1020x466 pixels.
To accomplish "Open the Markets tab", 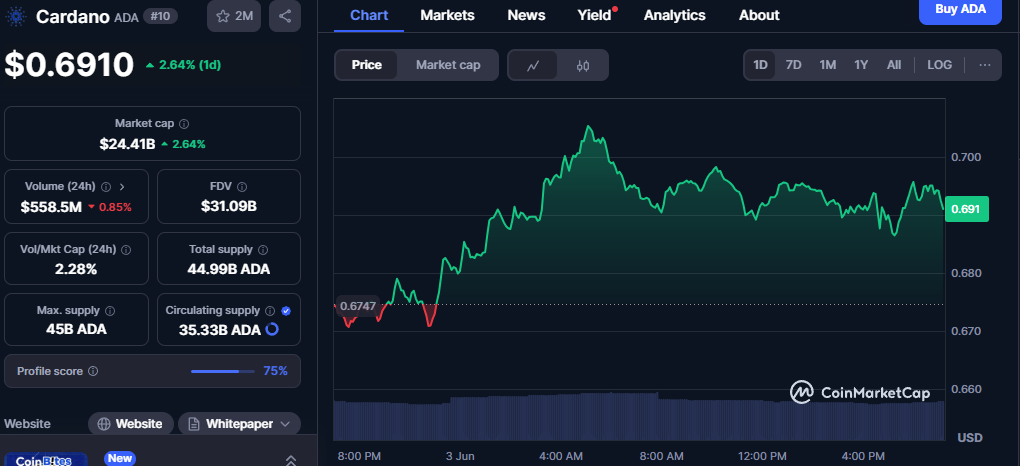I will [x=448, y=15].
